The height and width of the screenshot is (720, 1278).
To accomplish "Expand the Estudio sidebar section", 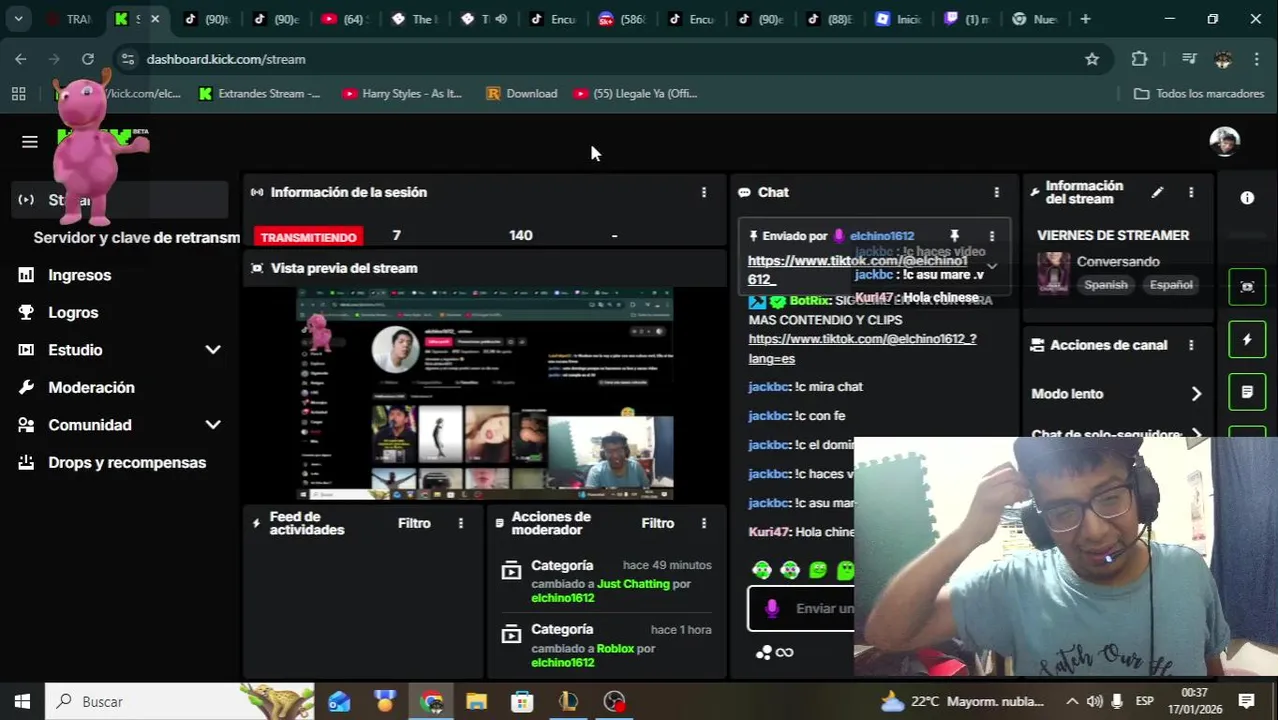I will tap(213, 350).
